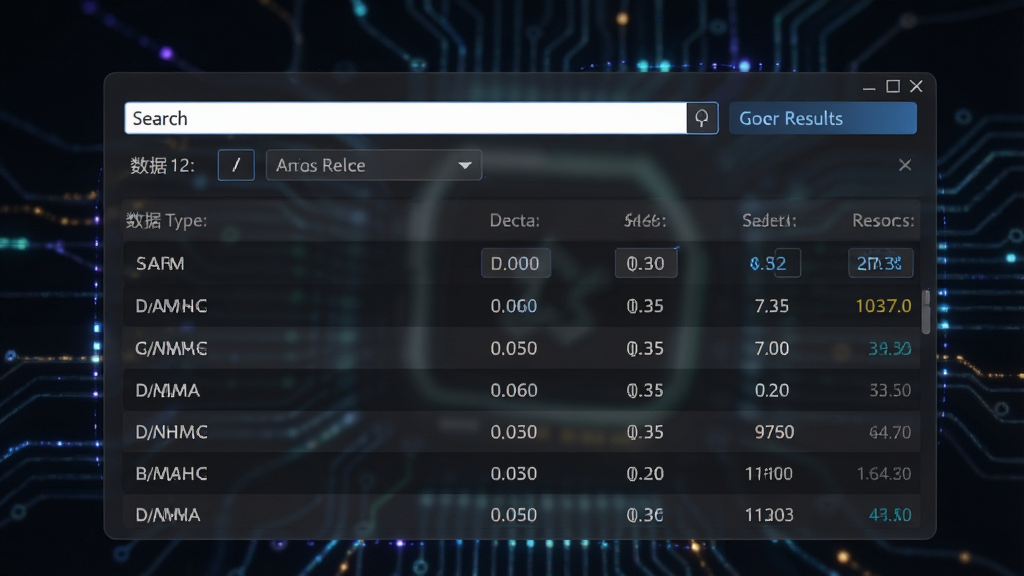The image size is (1024, 576).
Task: Open the Arios Relce dropdown
Action: pyautogui.click(x=374, y=165)
